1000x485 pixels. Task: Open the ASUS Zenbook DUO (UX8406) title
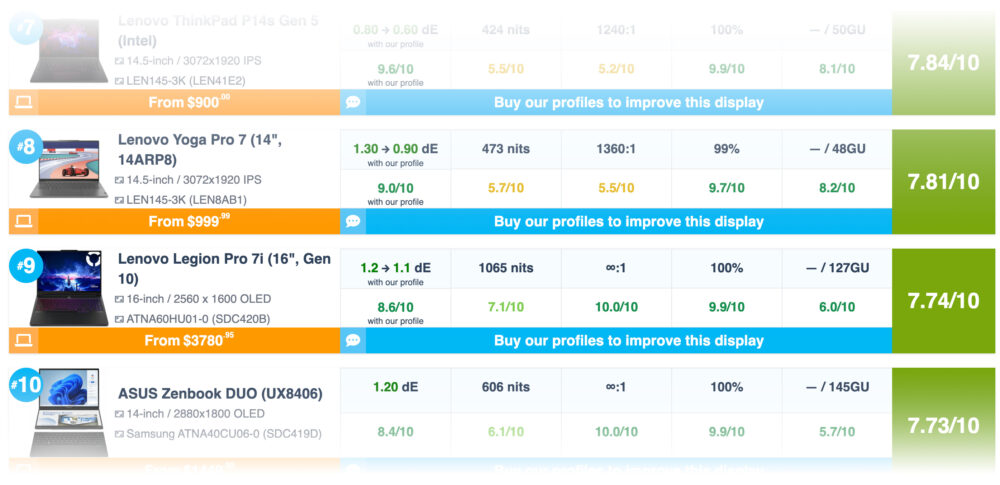click(220, 394)
